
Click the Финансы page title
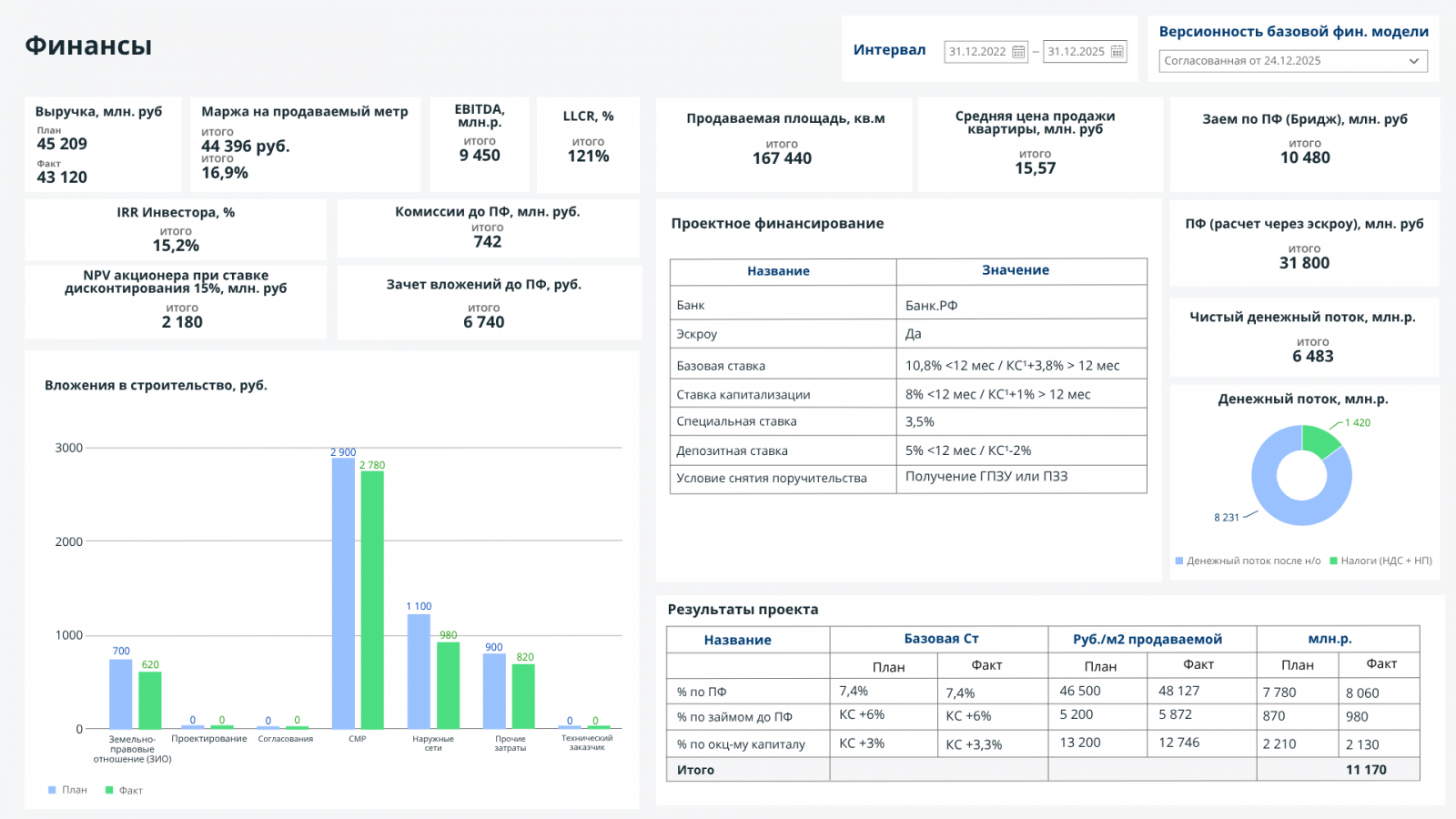tap(88, 45)
